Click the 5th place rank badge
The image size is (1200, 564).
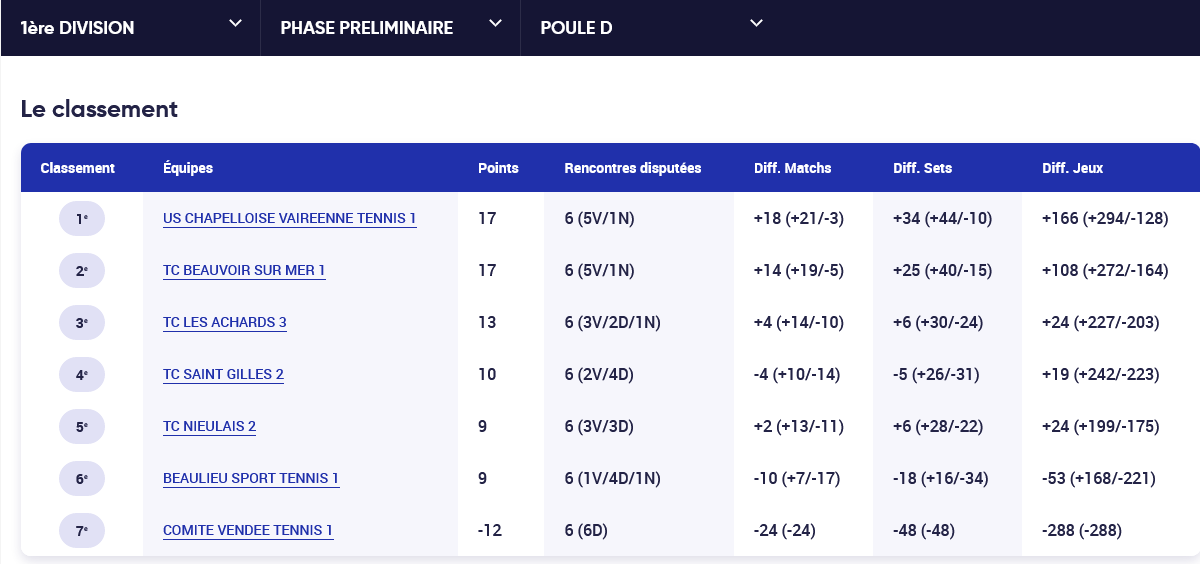tap(82, 426)
